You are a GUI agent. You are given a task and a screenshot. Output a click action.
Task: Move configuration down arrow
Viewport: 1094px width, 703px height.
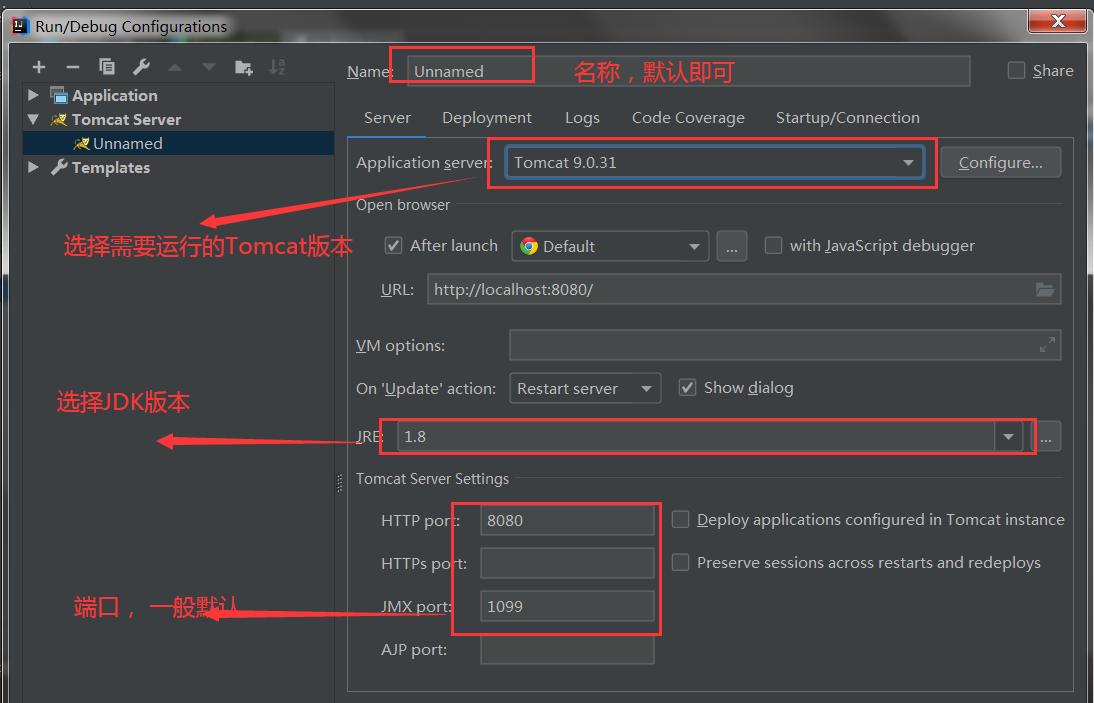(209, 67)
